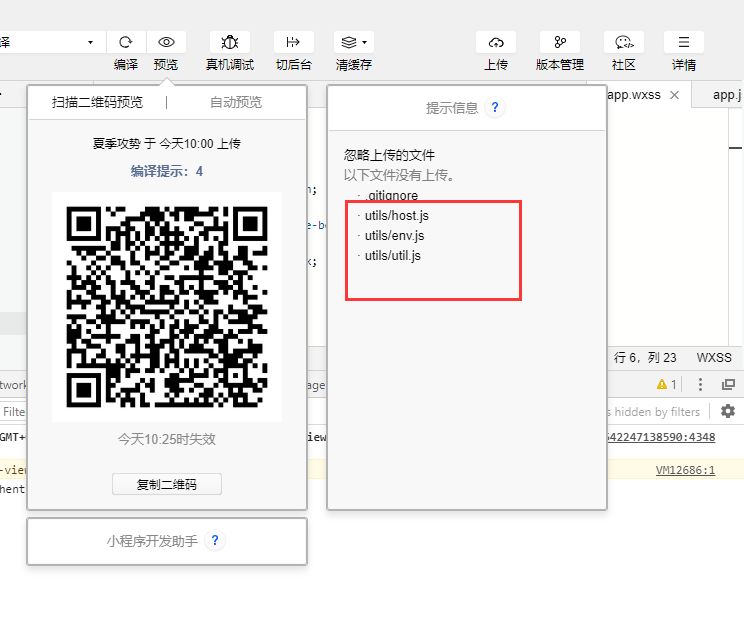
Task: Click the preview QR code image
Action: (167, 306)
